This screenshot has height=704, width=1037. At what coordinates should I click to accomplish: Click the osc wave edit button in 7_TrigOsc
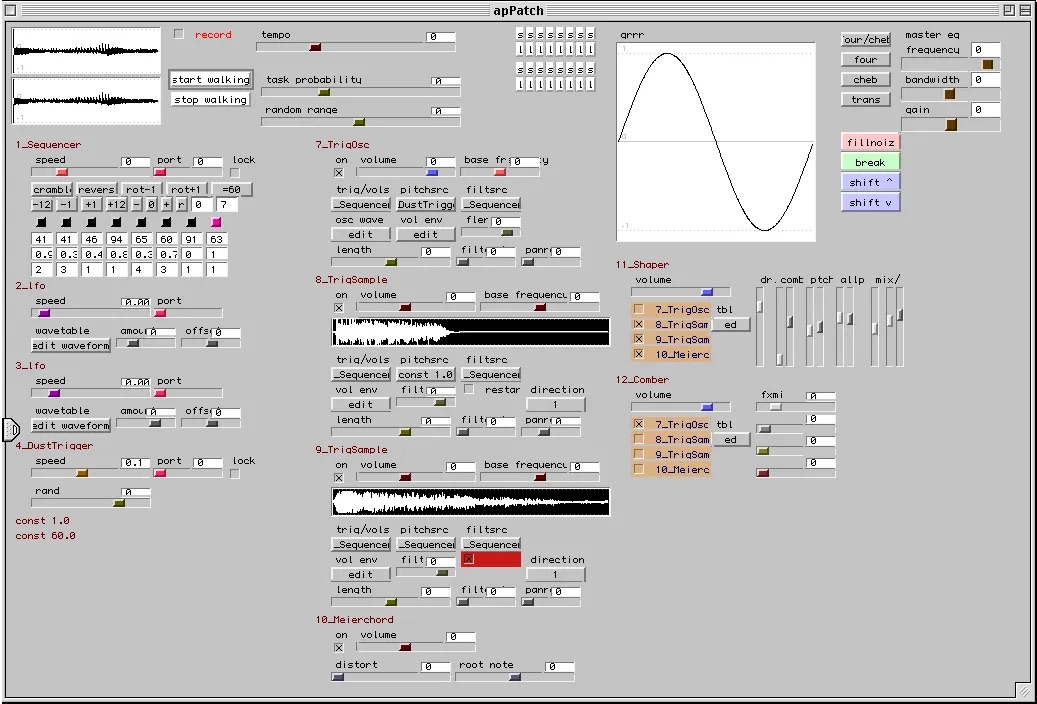tap(361, 234)
